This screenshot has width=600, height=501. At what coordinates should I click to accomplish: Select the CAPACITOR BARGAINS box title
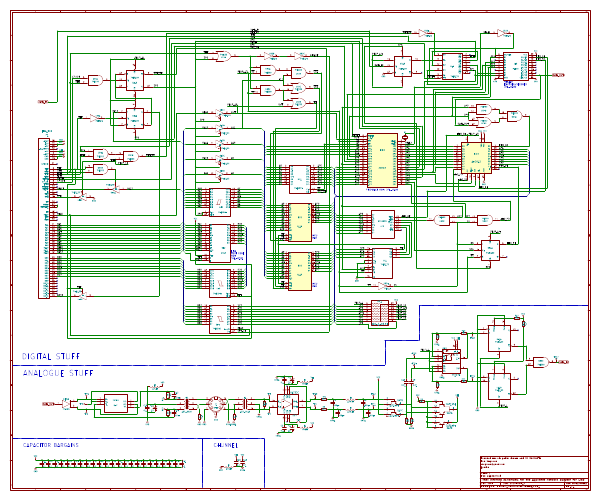[51, 444]
